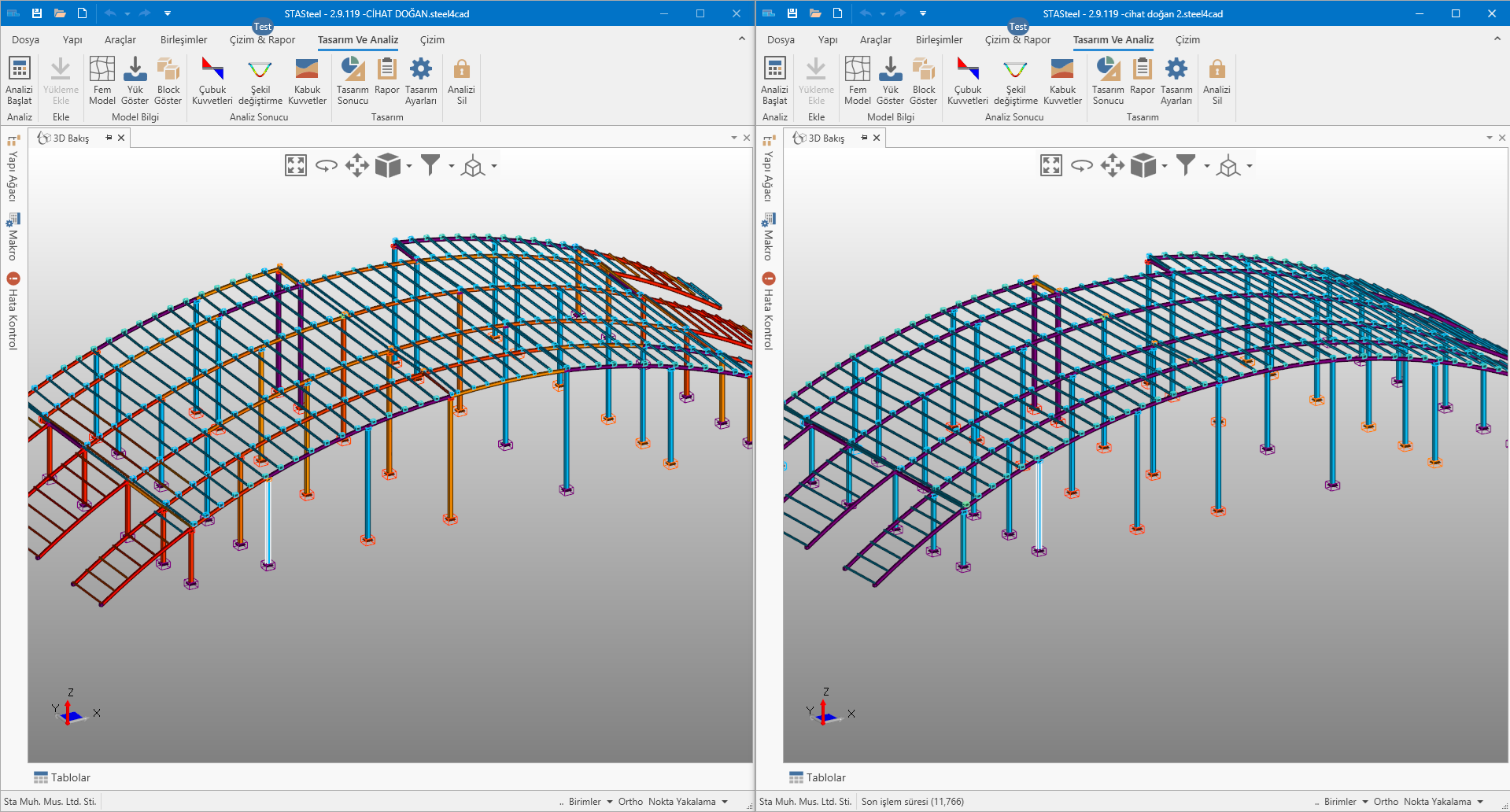Viewport: 1510px width, 812px height.
Task: Toggle Ortho mode in right status bar
Action: pos(1386,802)
